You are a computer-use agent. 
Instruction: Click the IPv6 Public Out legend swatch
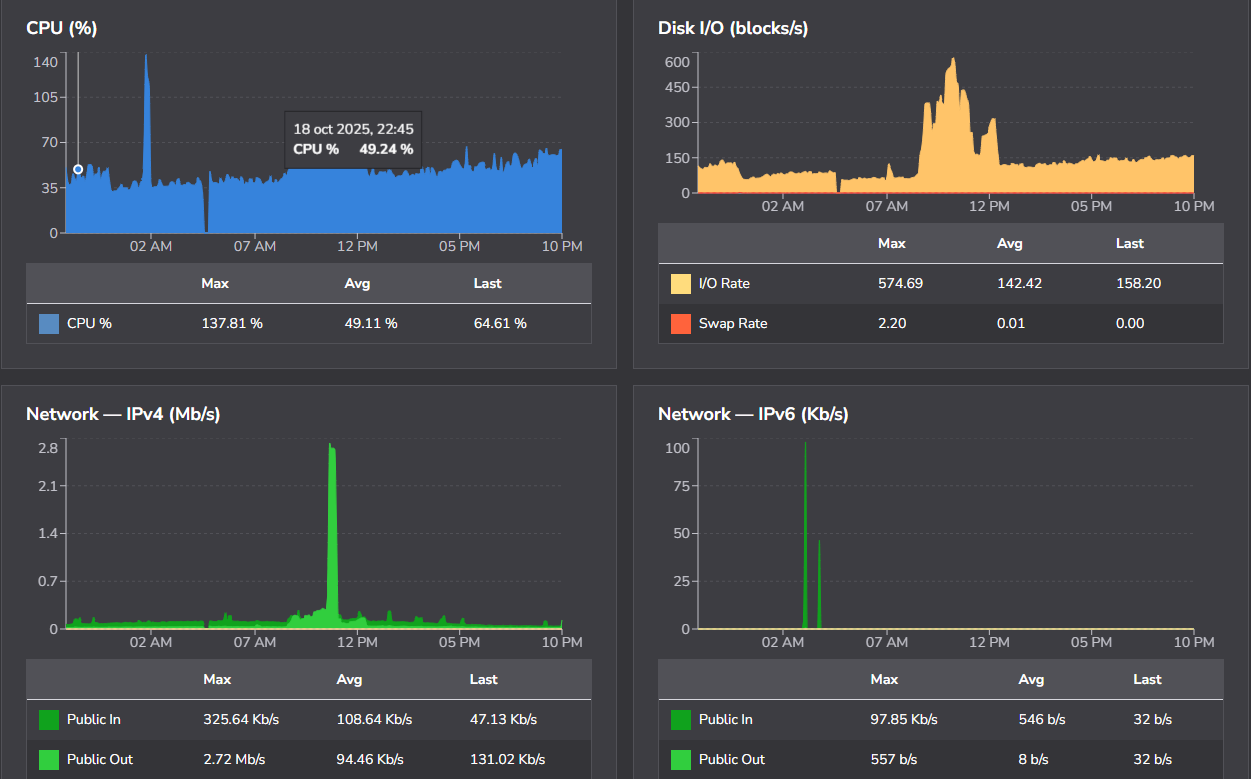click(681, 760)
